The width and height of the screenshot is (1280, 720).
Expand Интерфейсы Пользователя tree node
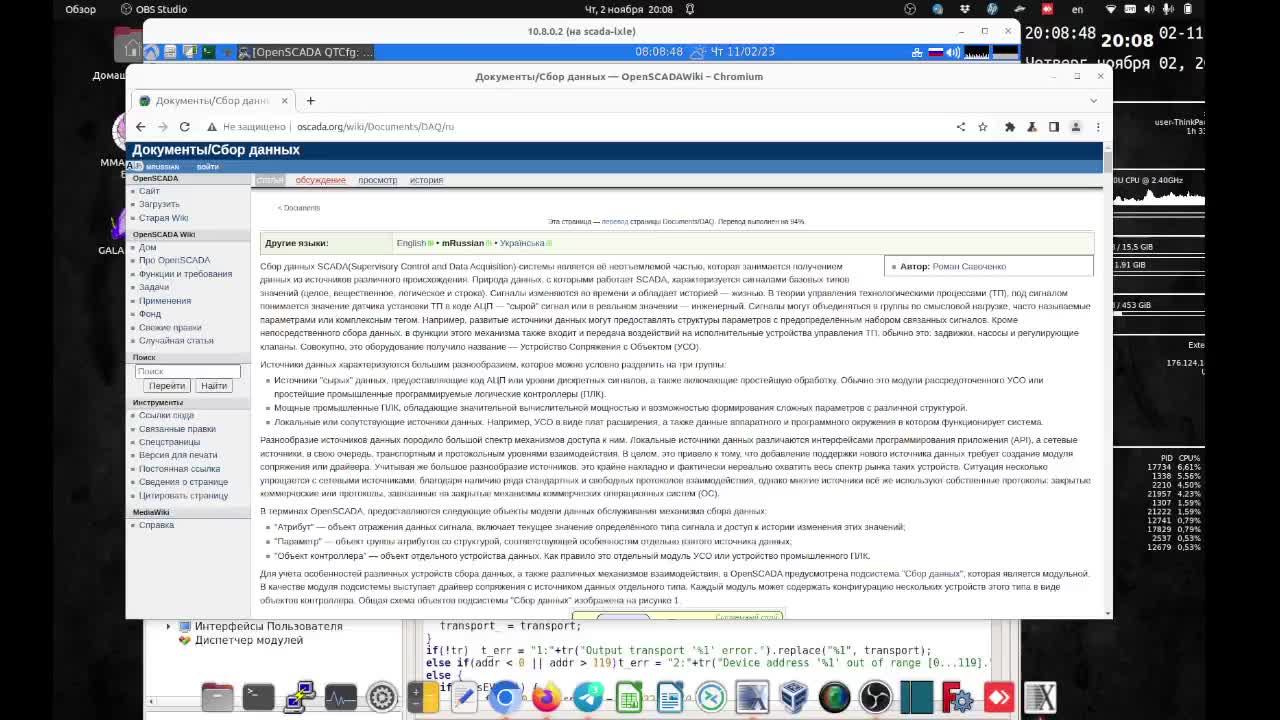[168, 627]
